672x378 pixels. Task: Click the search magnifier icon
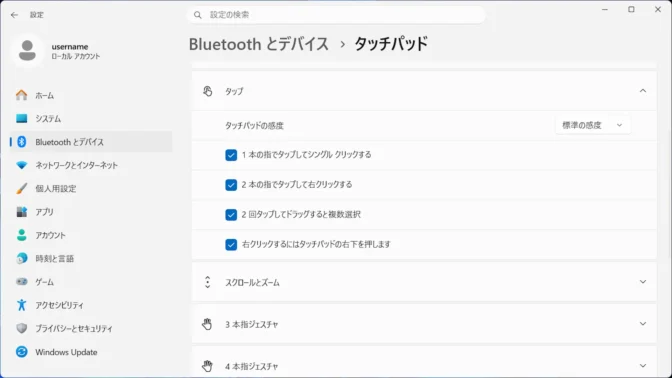coord(198,15)
